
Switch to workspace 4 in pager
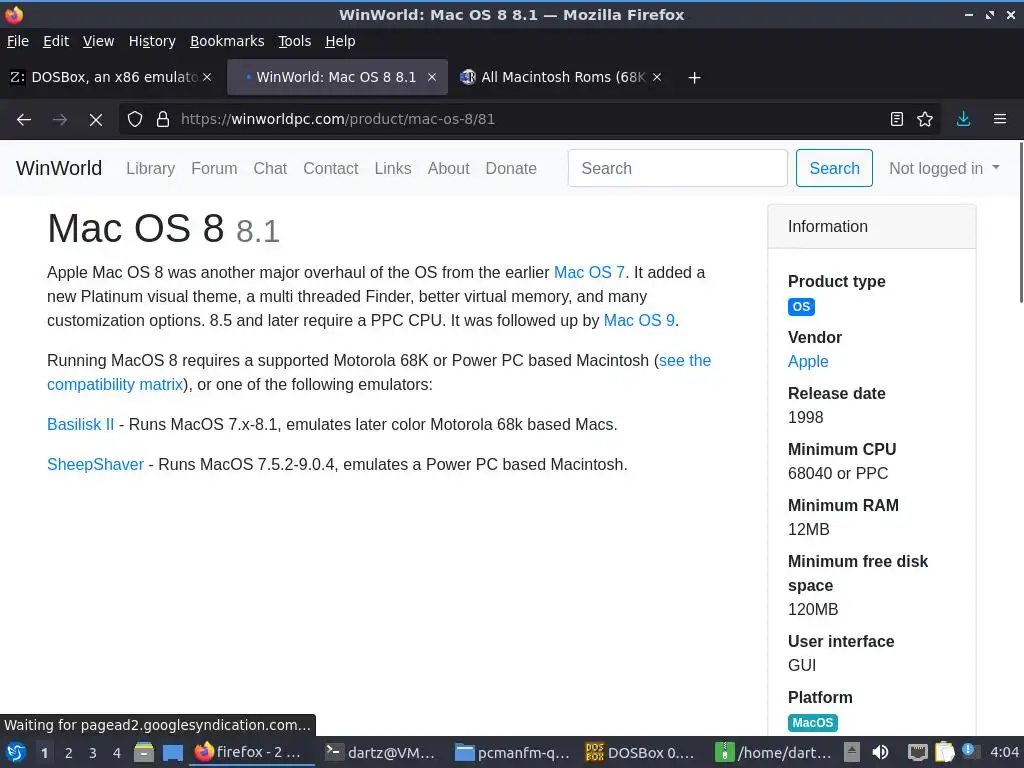pyautogui.click(x=117, y=753)
